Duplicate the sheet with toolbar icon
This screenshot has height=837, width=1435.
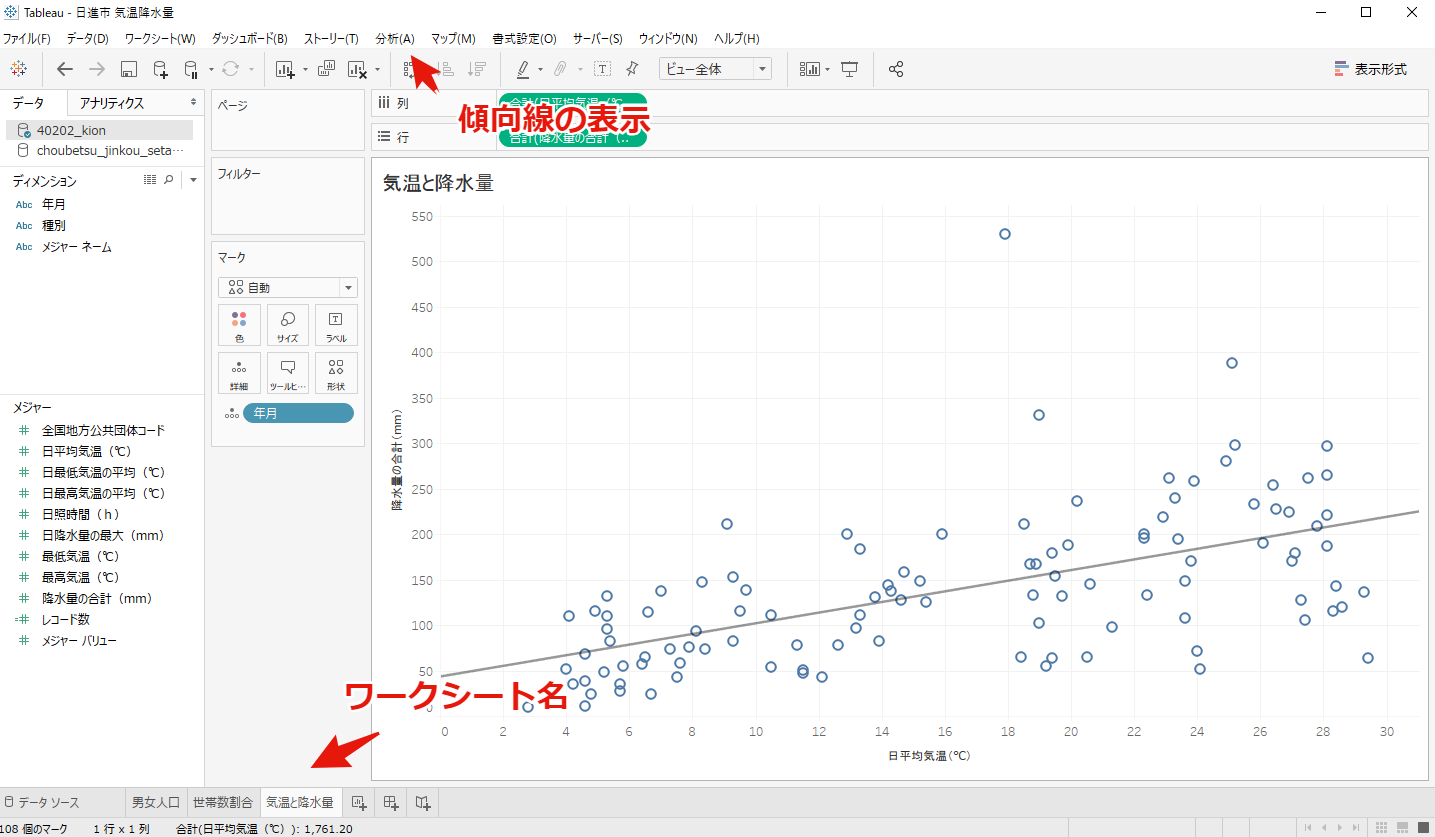click(326, 69)
